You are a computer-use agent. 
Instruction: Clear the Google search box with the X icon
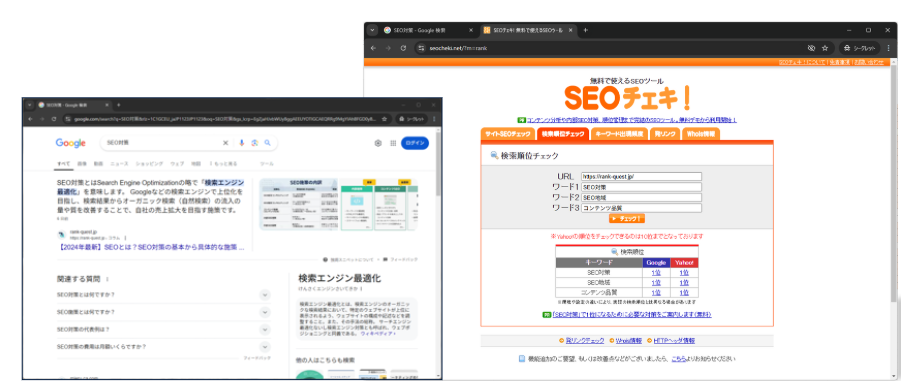pos(226,143)
